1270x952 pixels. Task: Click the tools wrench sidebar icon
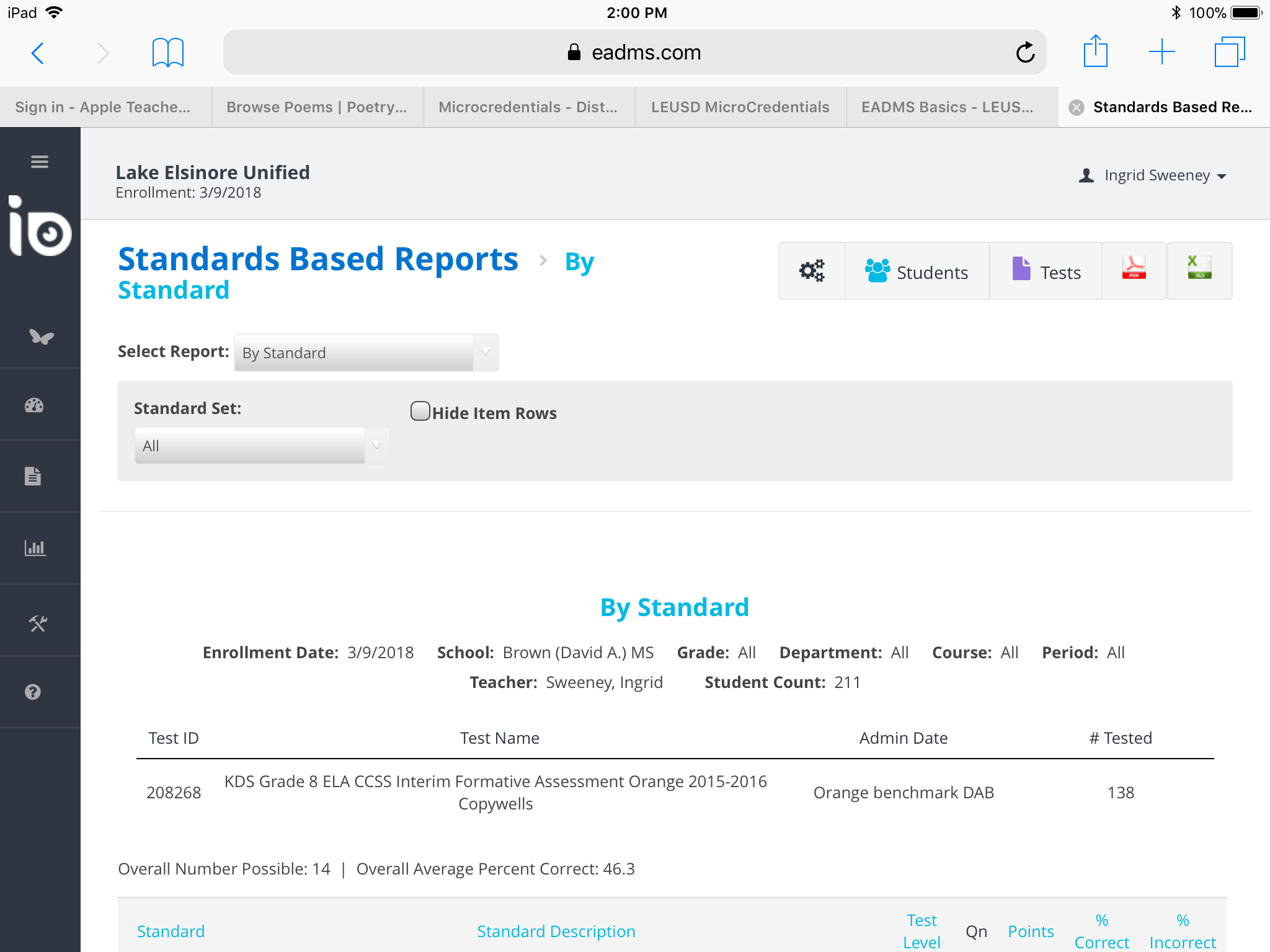(38, 624)
